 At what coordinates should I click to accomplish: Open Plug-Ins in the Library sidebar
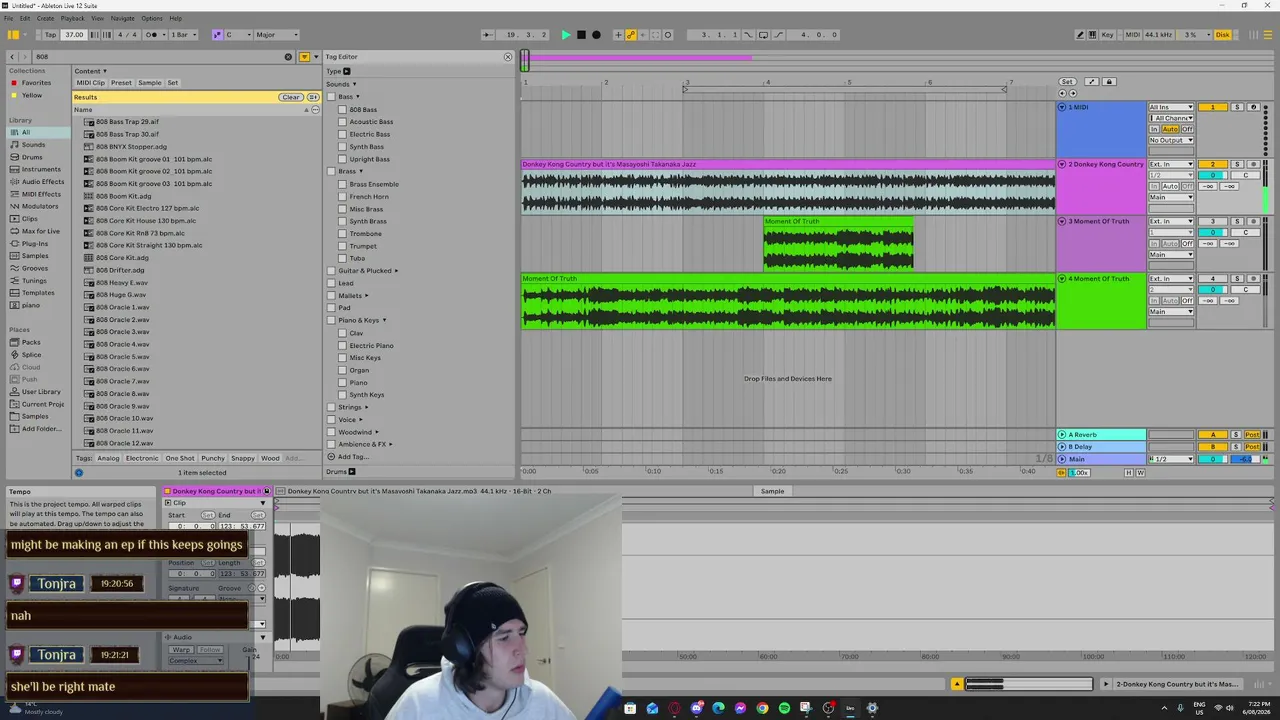tap(35, 243)
